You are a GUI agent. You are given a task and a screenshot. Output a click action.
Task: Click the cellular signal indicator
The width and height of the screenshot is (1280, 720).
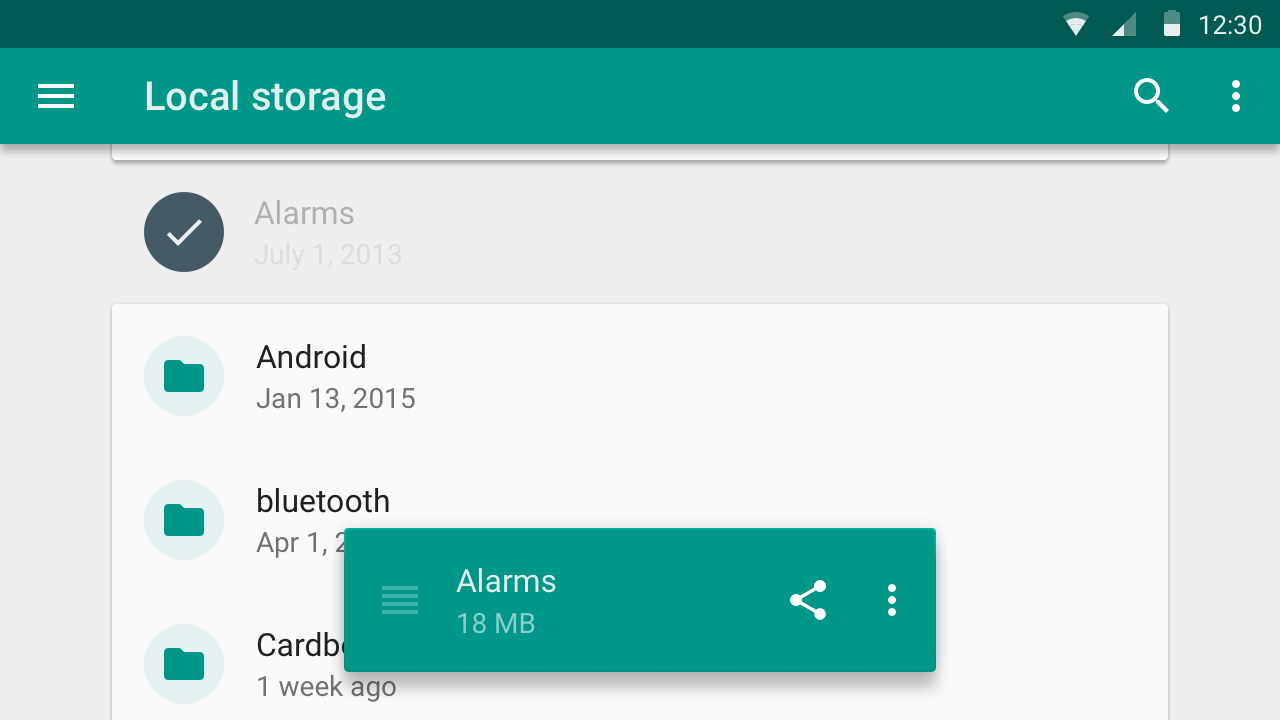(1124, 25)
